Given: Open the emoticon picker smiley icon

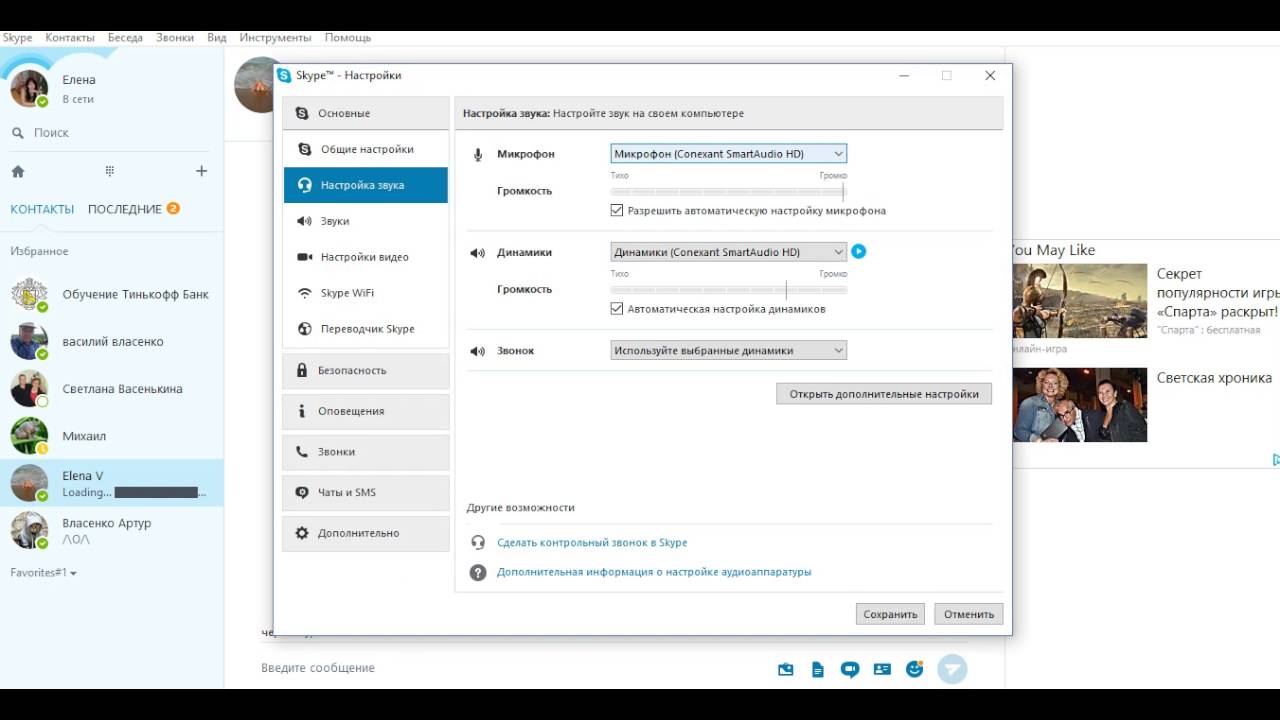Looking at the screenshot, I should (x=914, y=669).
